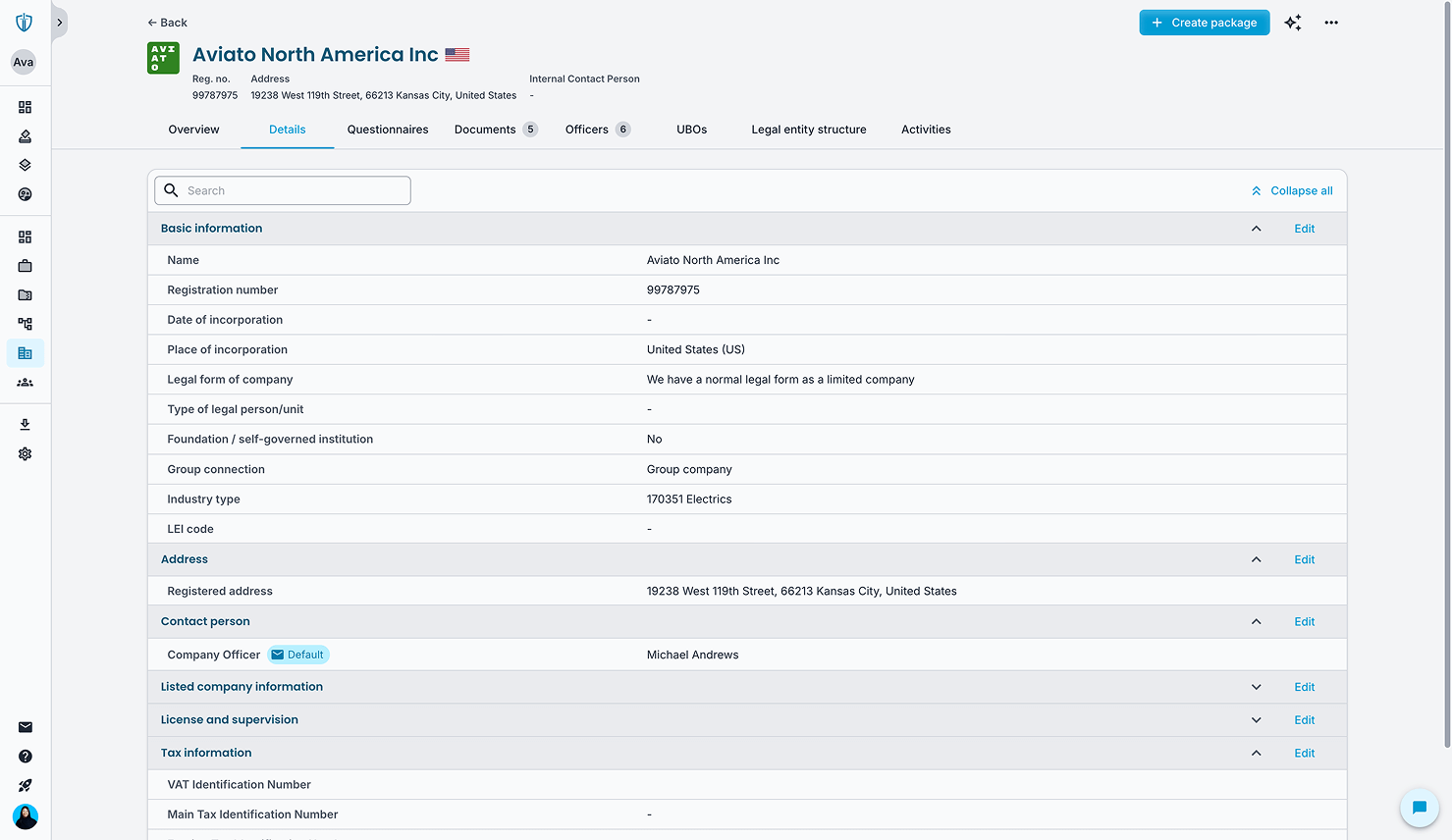Open the help question mark icon
1452x840 pixels.
[x=25, y=756]
